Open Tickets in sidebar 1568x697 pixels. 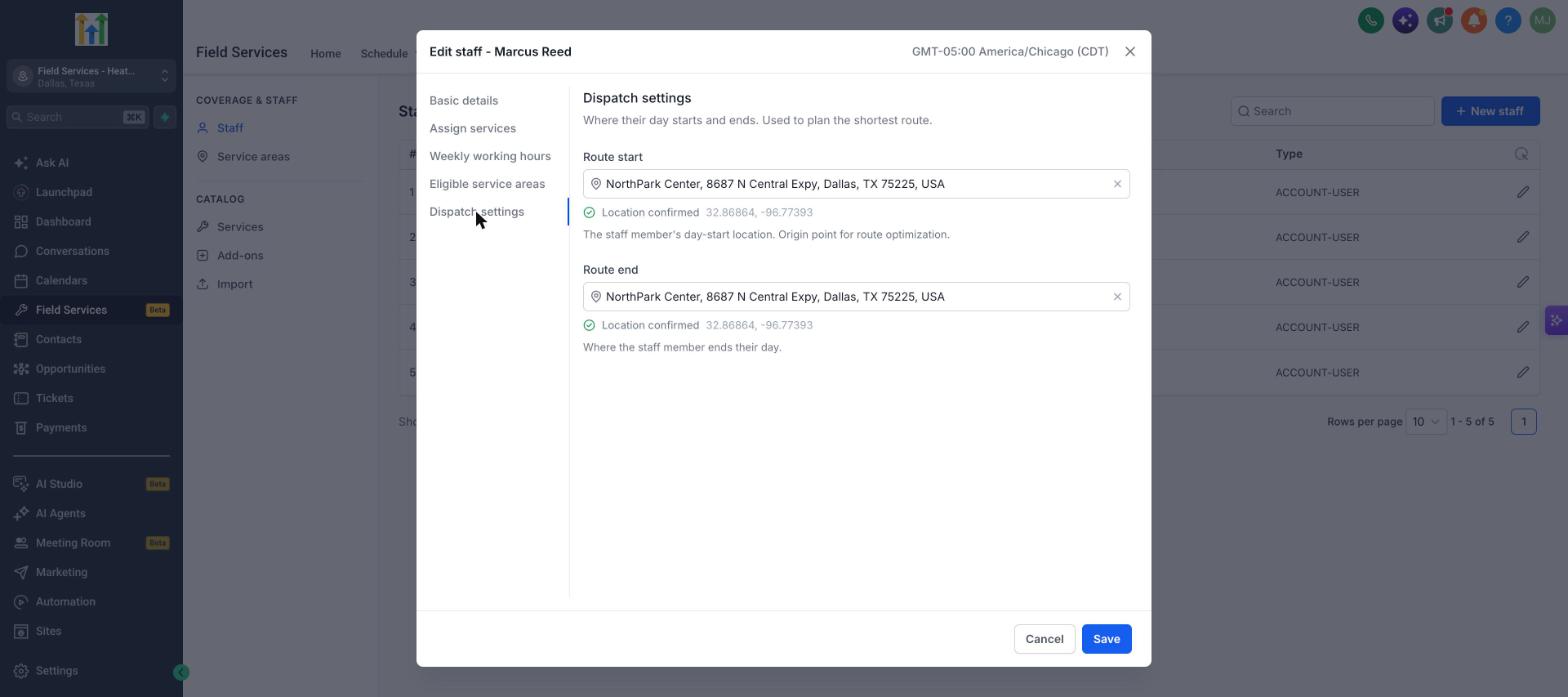tap(91, 398)
